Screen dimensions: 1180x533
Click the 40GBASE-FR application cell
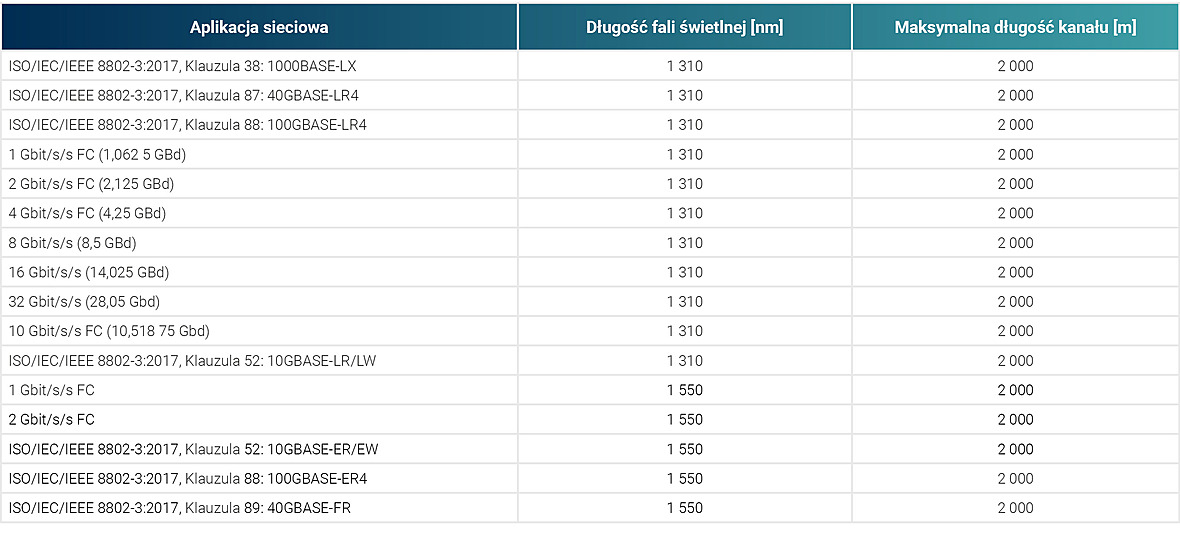[259, 508]
